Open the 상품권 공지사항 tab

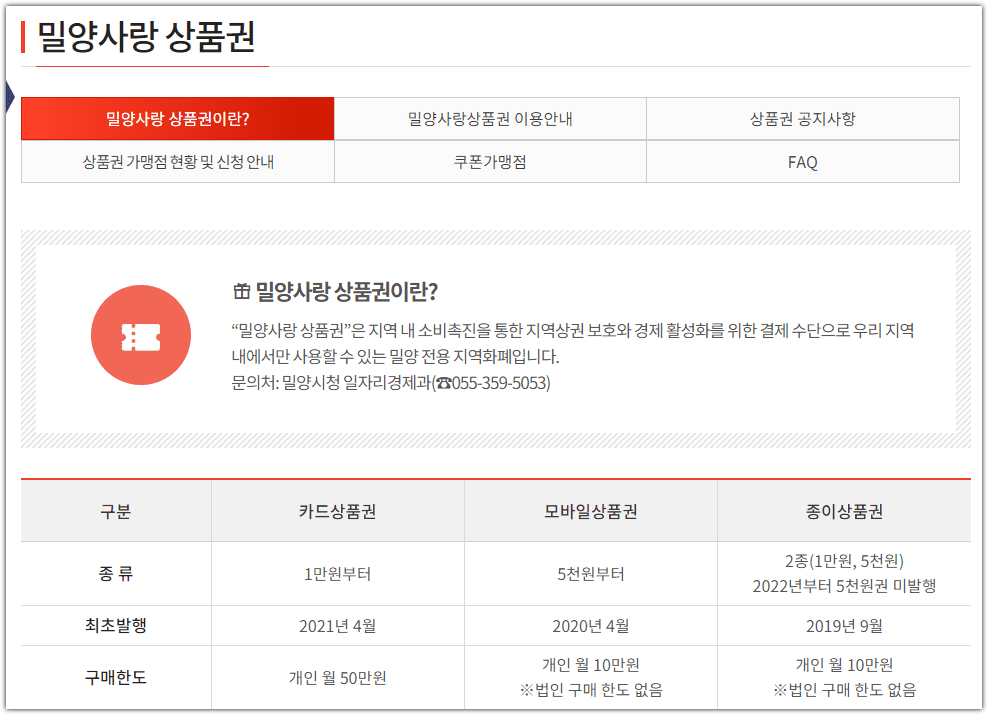point(802,118)
